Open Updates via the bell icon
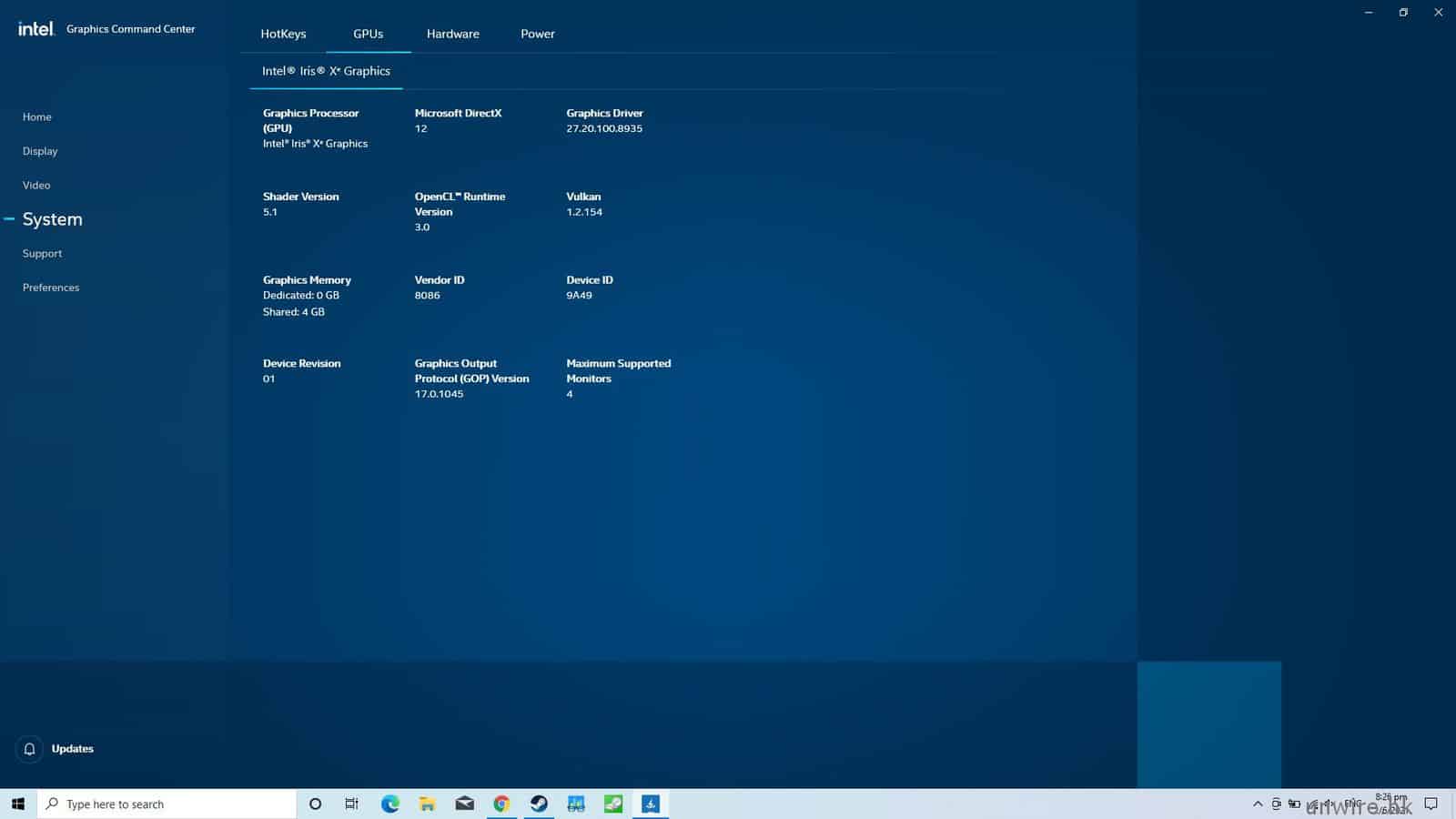 [29, 749]
